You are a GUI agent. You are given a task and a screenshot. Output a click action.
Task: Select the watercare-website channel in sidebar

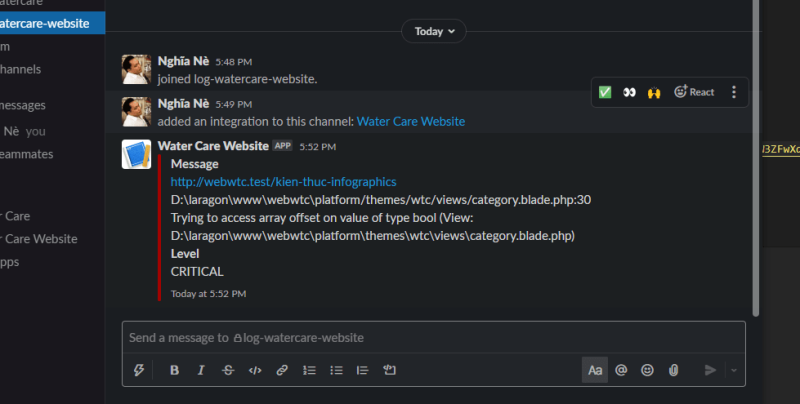point(51,23)
